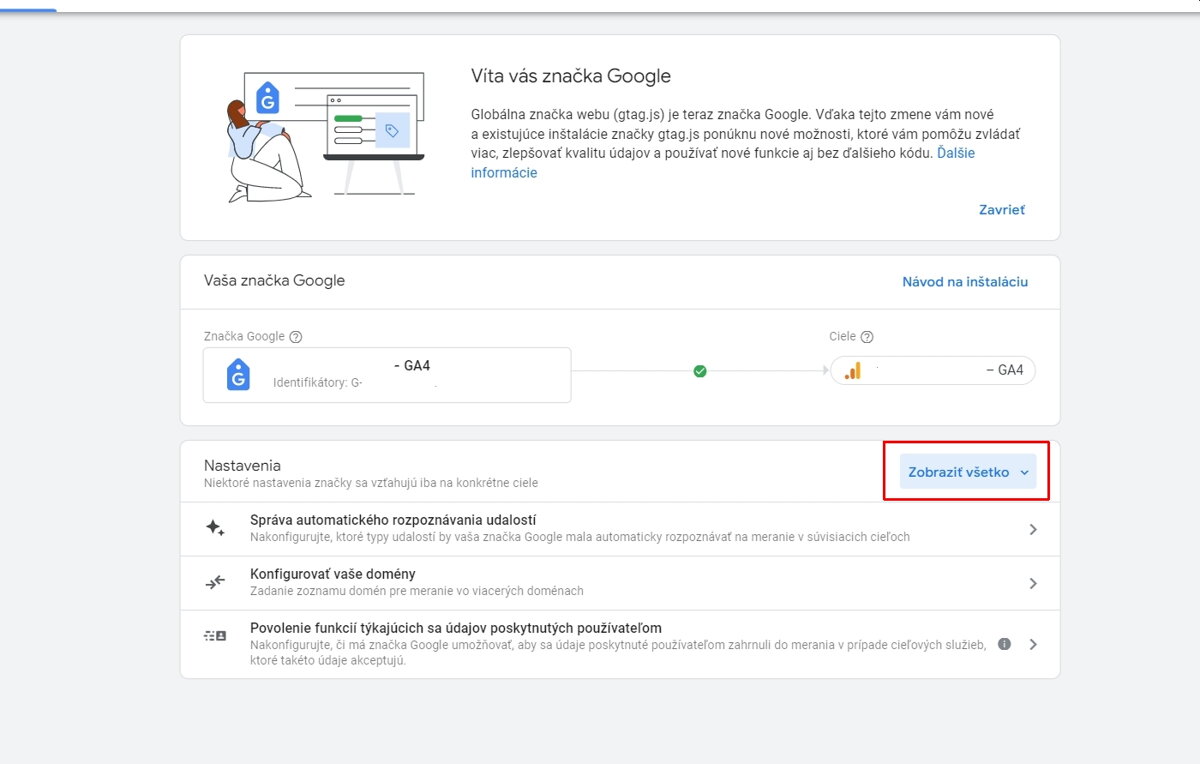Click the user-provided data icon
The height and width of the screenshot is (764, 1200).
click(x=215, y=635)
